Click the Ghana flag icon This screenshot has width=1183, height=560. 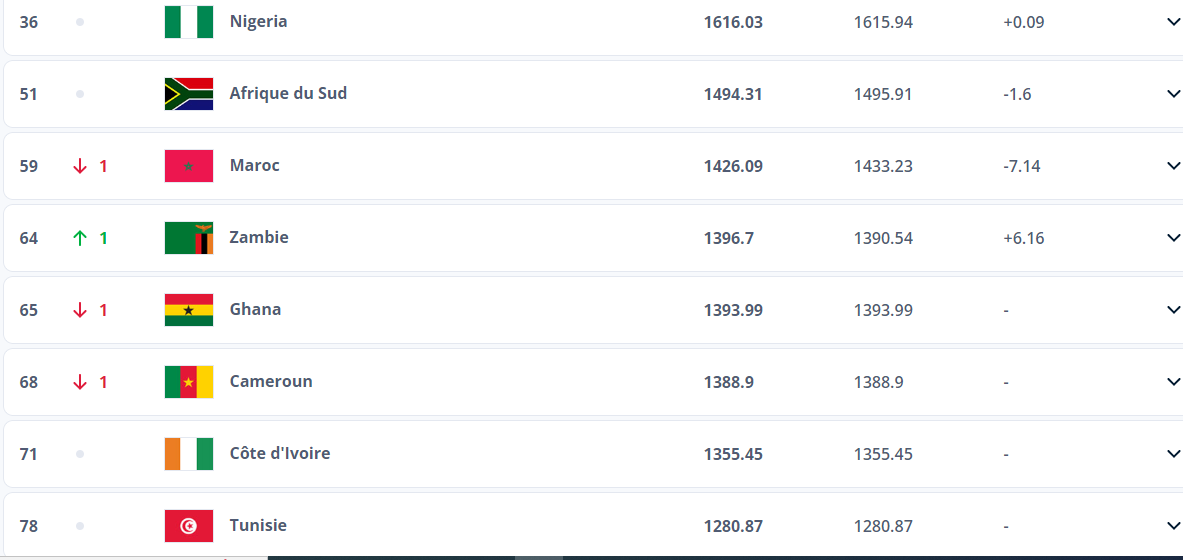(x=189, y=310)
